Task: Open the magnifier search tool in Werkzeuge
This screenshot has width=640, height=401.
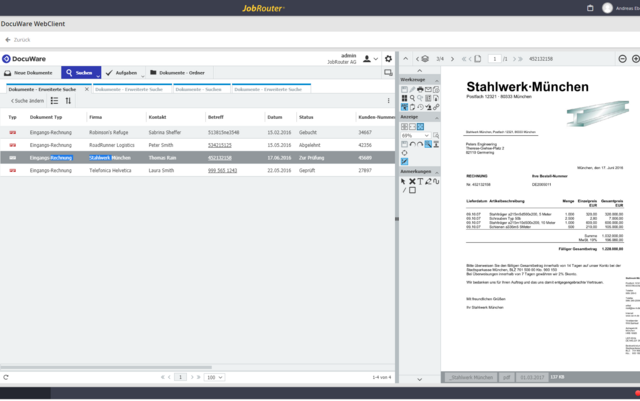Action: point(412,98)
